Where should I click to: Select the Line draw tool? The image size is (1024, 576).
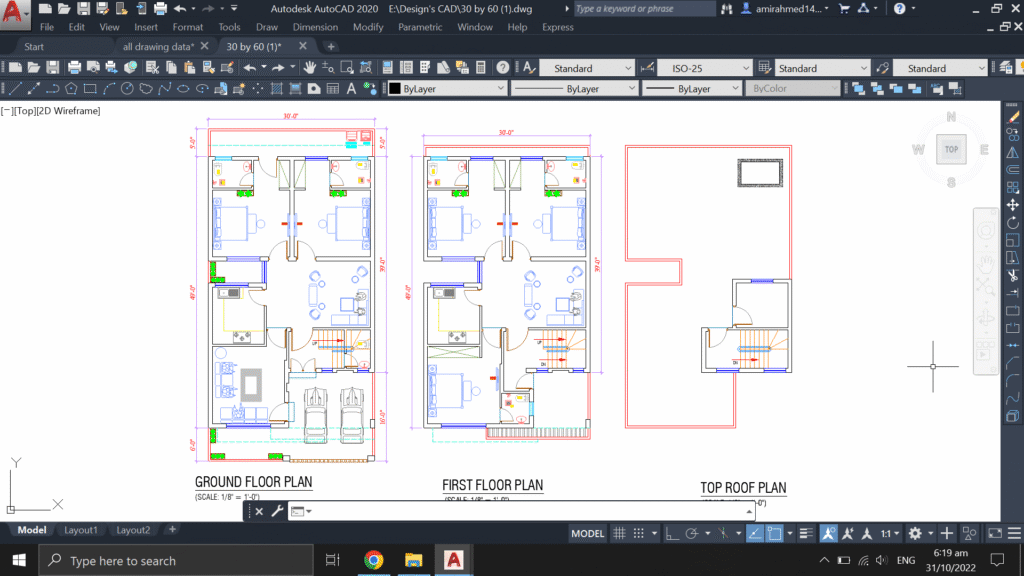(x=16, y=89)
